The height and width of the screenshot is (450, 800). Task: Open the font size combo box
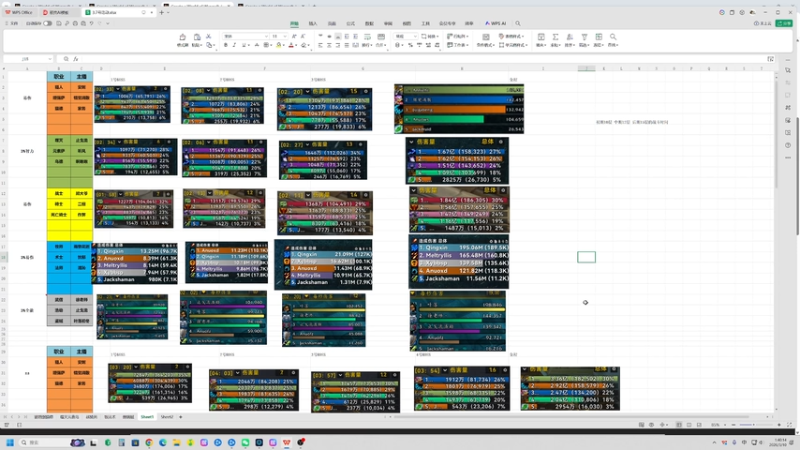279,37
